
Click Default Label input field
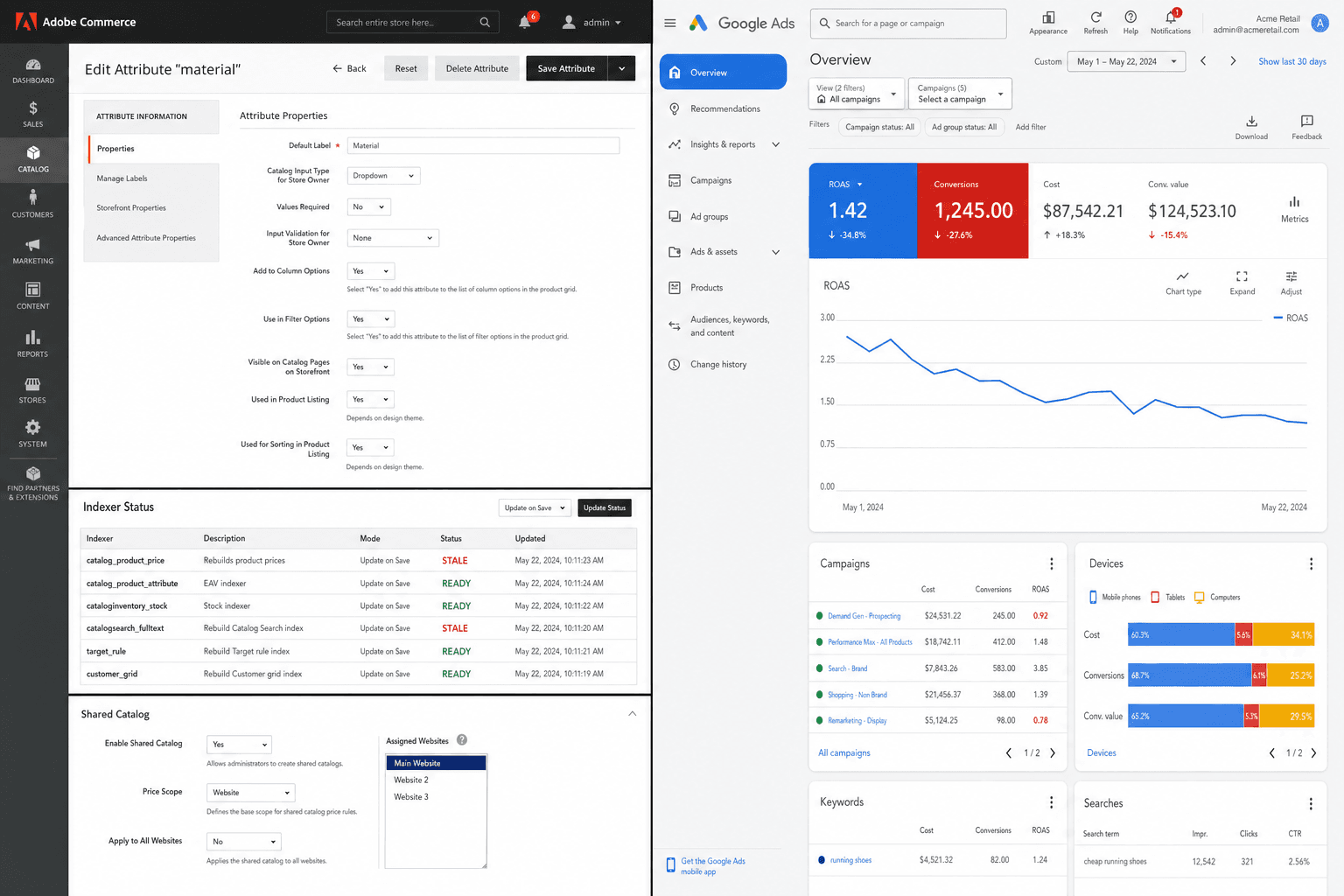pos(483,146)
